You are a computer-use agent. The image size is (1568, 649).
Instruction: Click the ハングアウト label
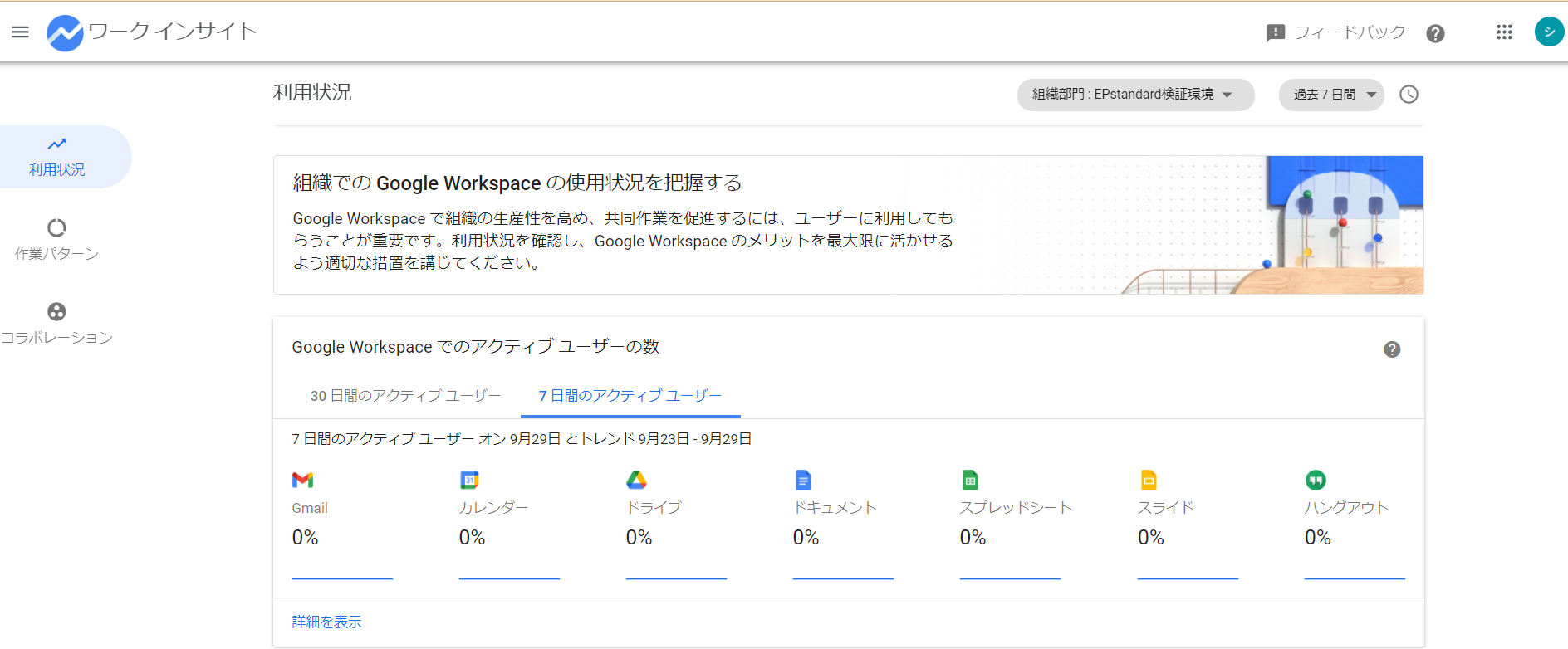[1346, 508]
